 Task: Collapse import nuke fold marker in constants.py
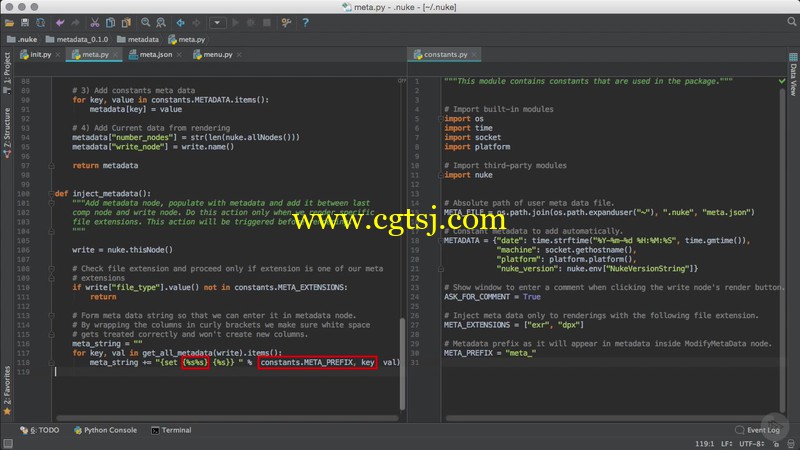tap(441, 174)
